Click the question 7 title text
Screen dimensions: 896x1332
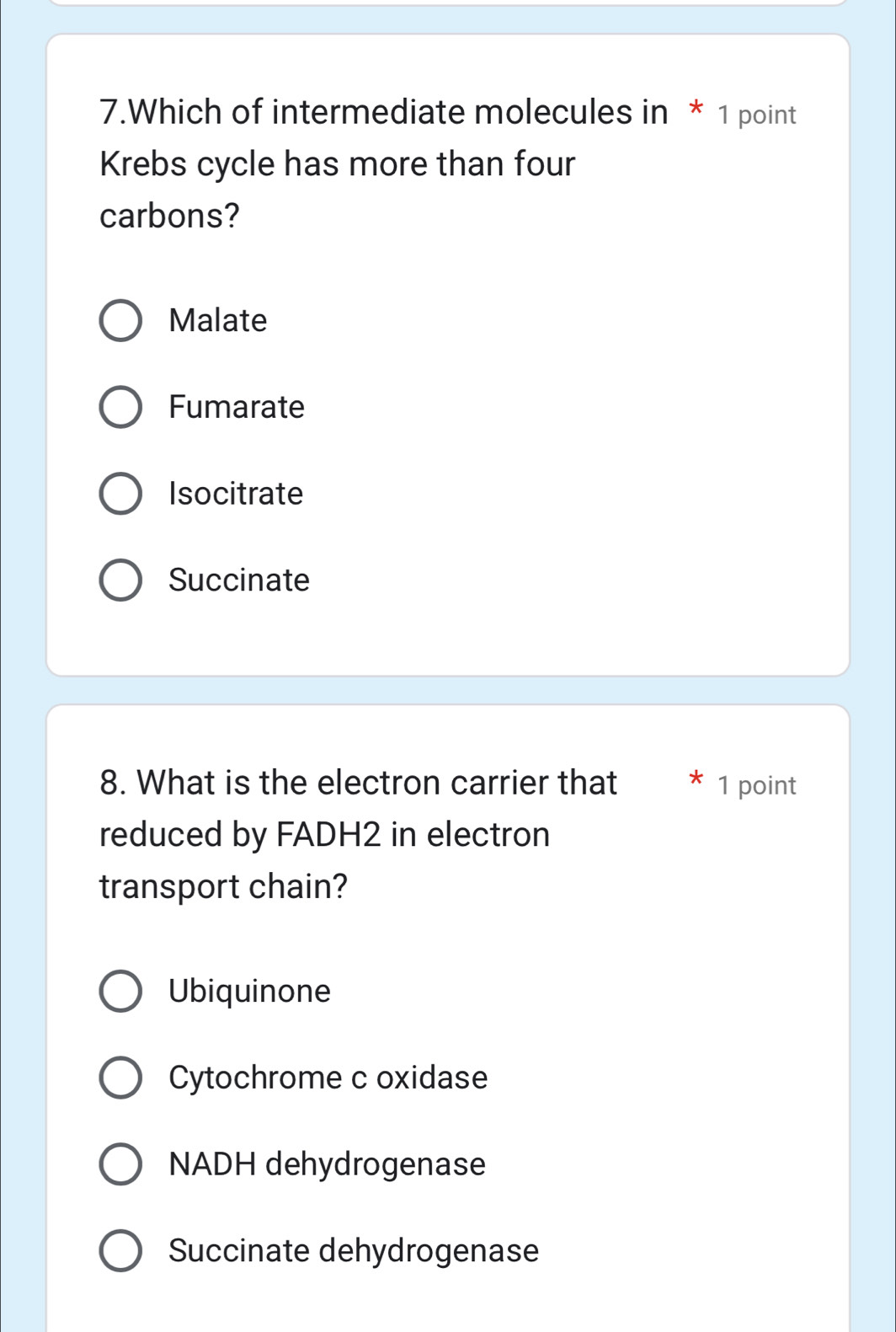[337, 163]
